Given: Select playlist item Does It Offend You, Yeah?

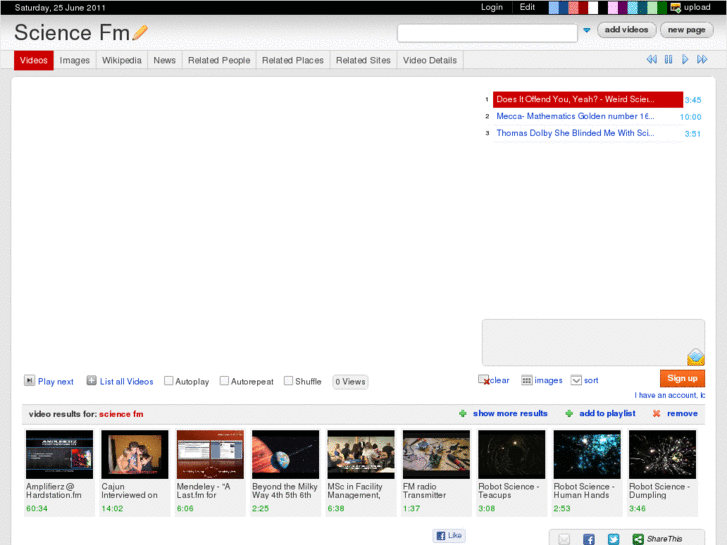Looking at the screenshot, I should (587, 99).
